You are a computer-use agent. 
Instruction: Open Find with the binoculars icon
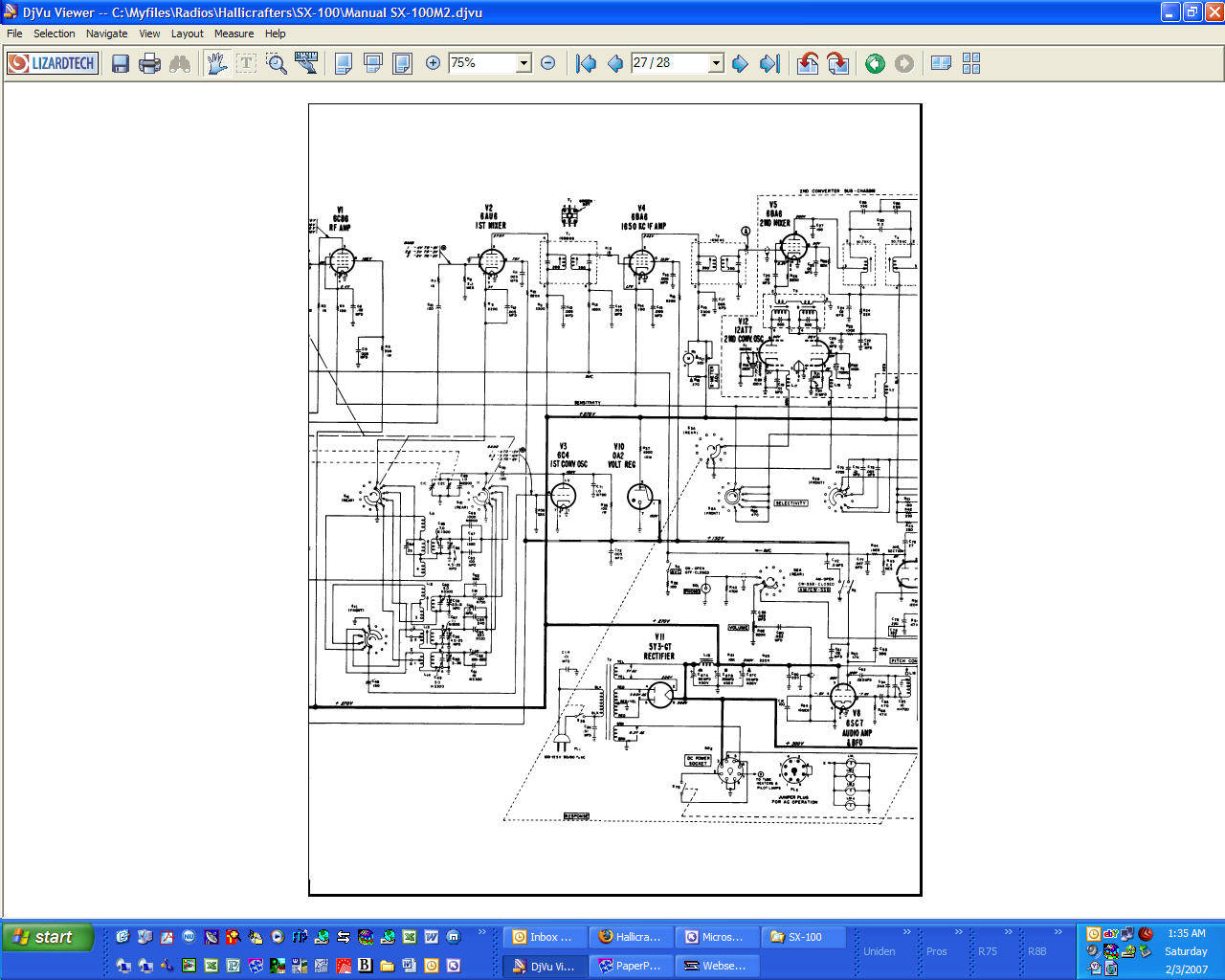pyautogui.click(x=180, y=64)
